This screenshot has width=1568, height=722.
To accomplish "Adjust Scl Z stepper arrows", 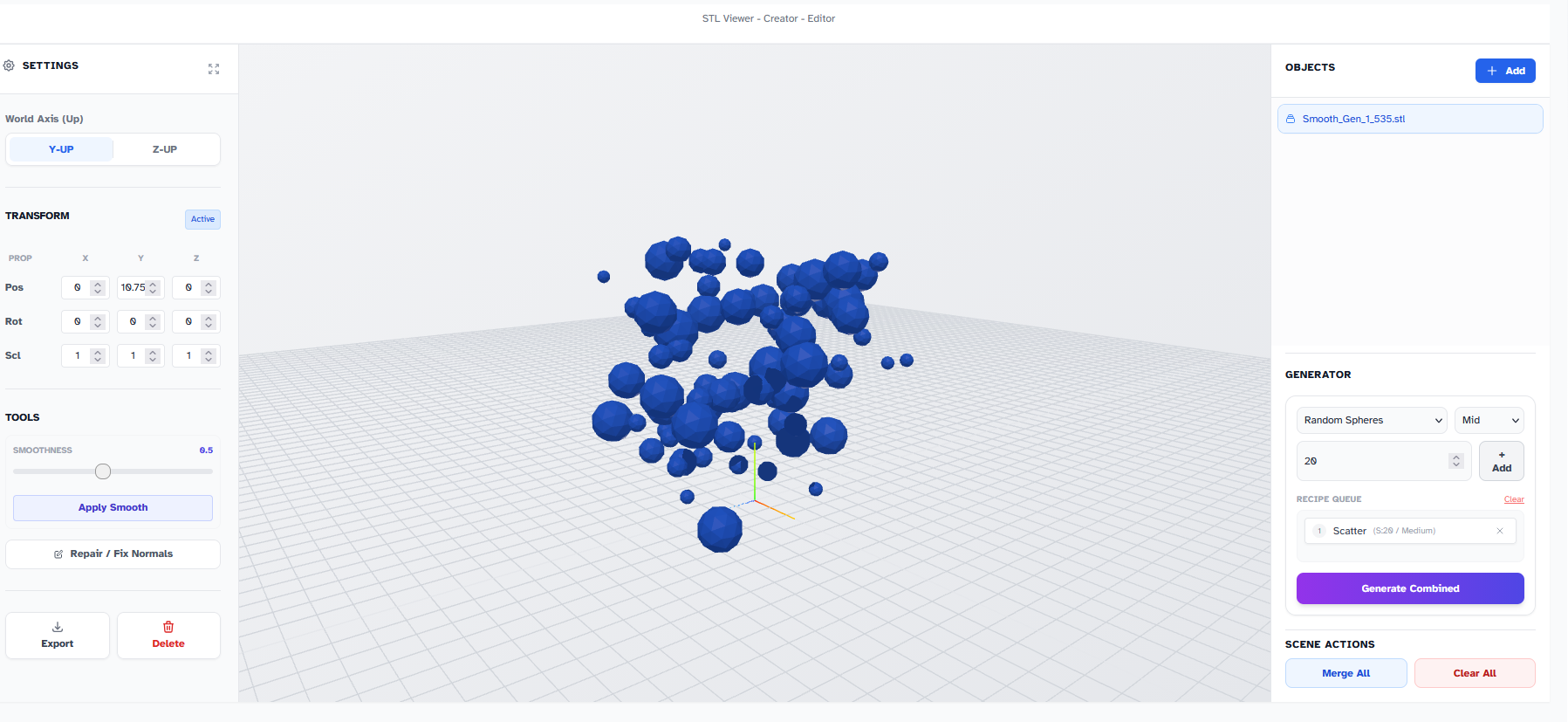I will 209,355.
